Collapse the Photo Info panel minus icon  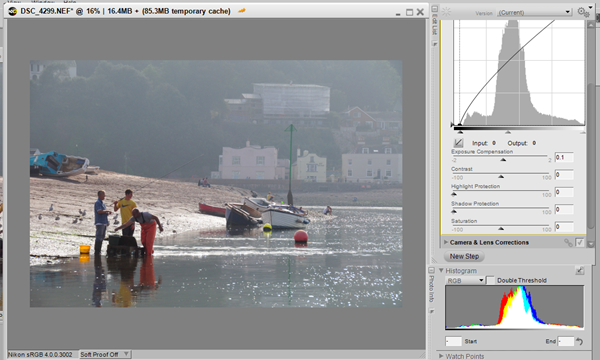tap(431, 270)
